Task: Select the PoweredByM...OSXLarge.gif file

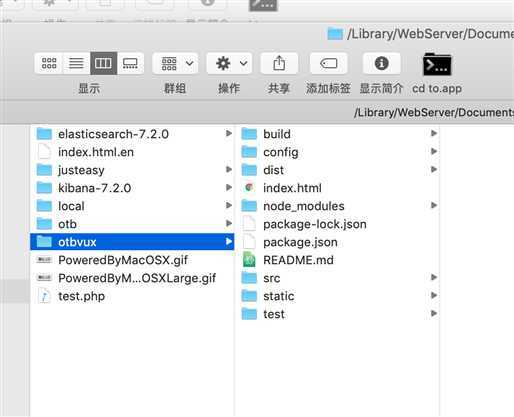Action: [x=133, y=278]
